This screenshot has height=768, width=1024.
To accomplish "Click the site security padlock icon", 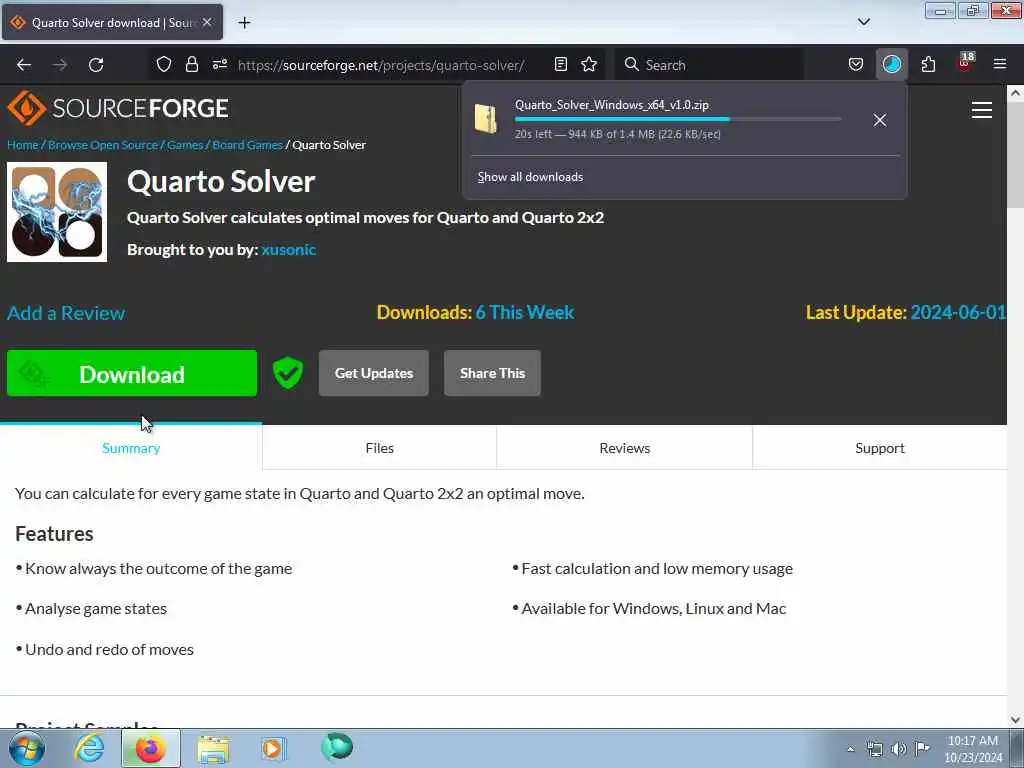I will [x=191, y=64].
